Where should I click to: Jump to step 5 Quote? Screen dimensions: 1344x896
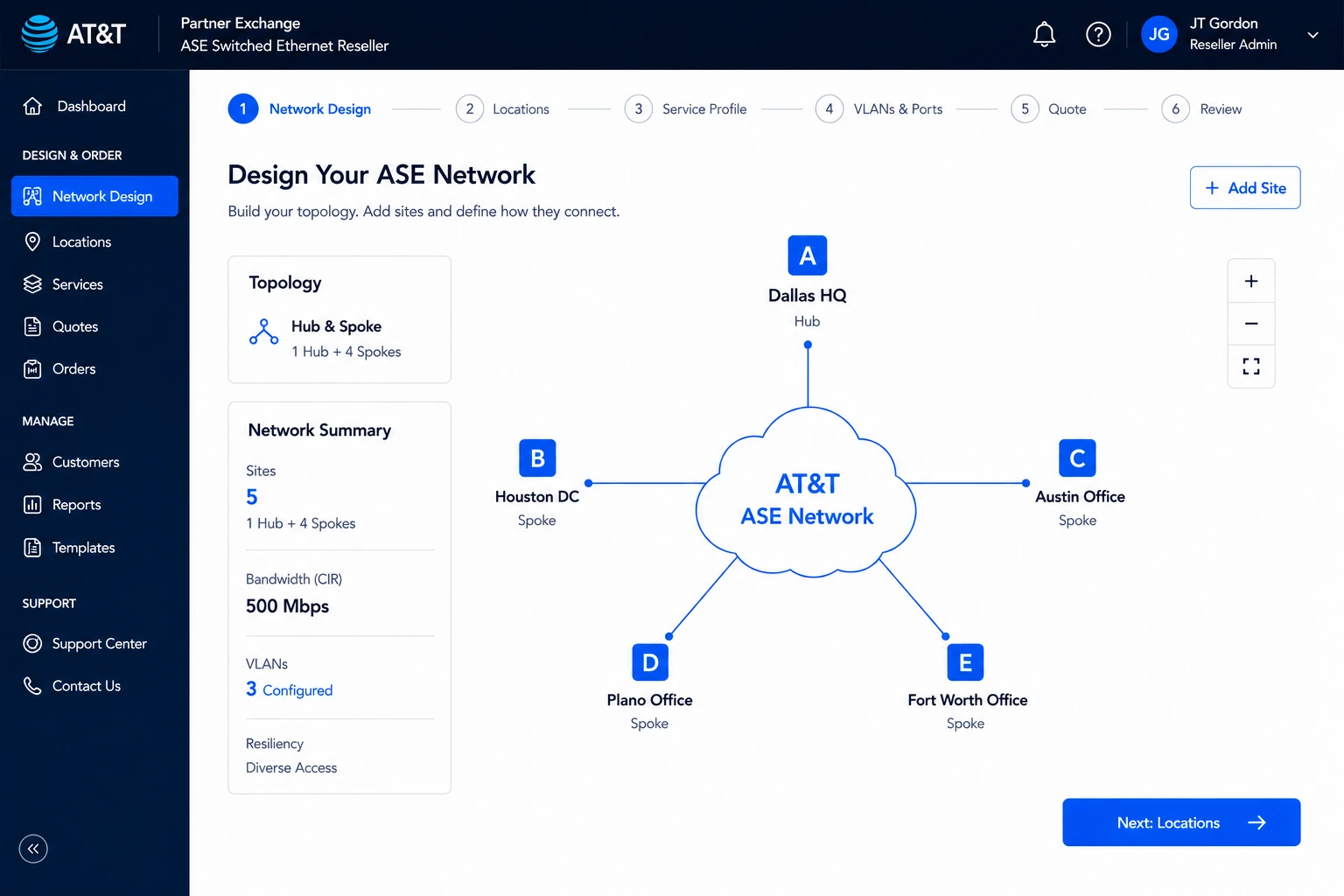point(1048,108)
